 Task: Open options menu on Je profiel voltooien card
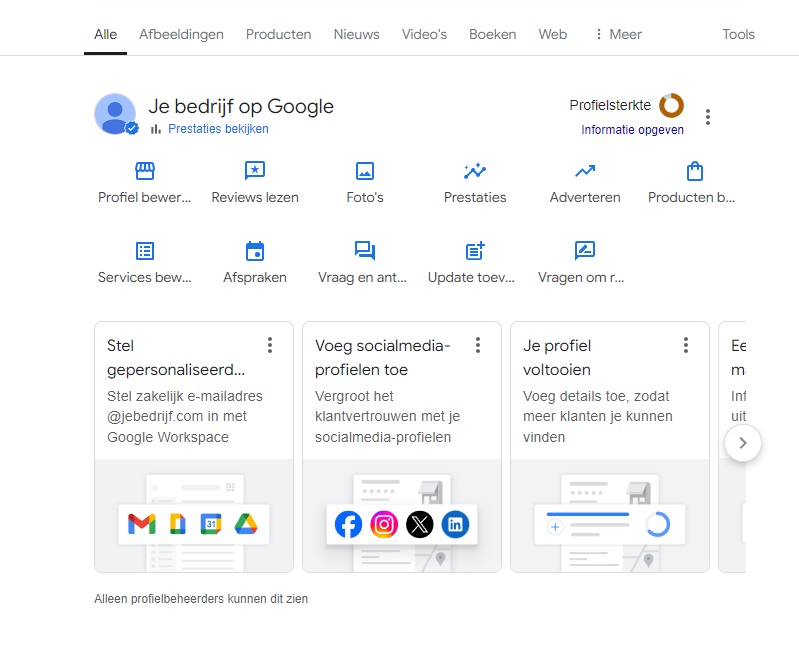[x=686, y=345]
